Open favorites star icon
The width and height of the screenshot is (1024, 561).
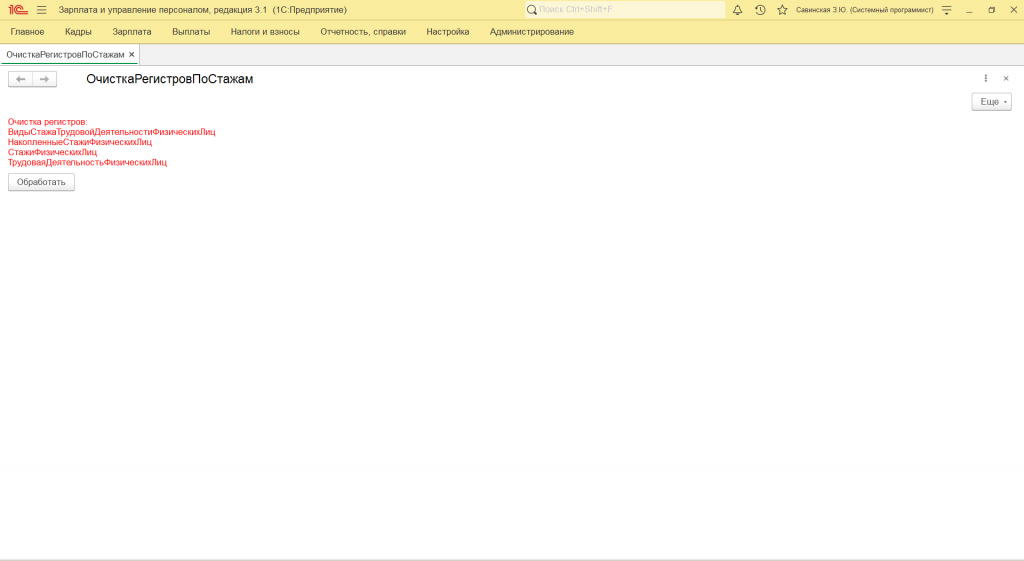tap(782, 10)
